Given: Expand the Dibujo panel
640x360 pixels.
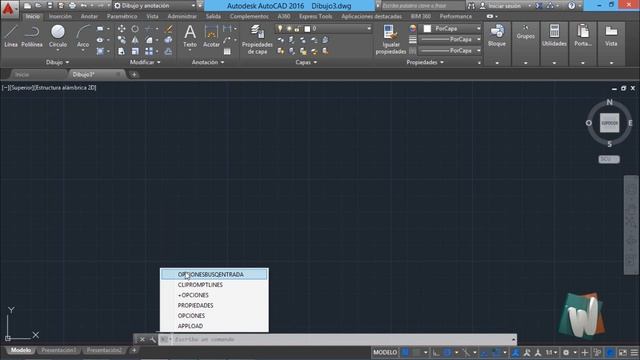Looking at the screenshot, I should (57, 62).
